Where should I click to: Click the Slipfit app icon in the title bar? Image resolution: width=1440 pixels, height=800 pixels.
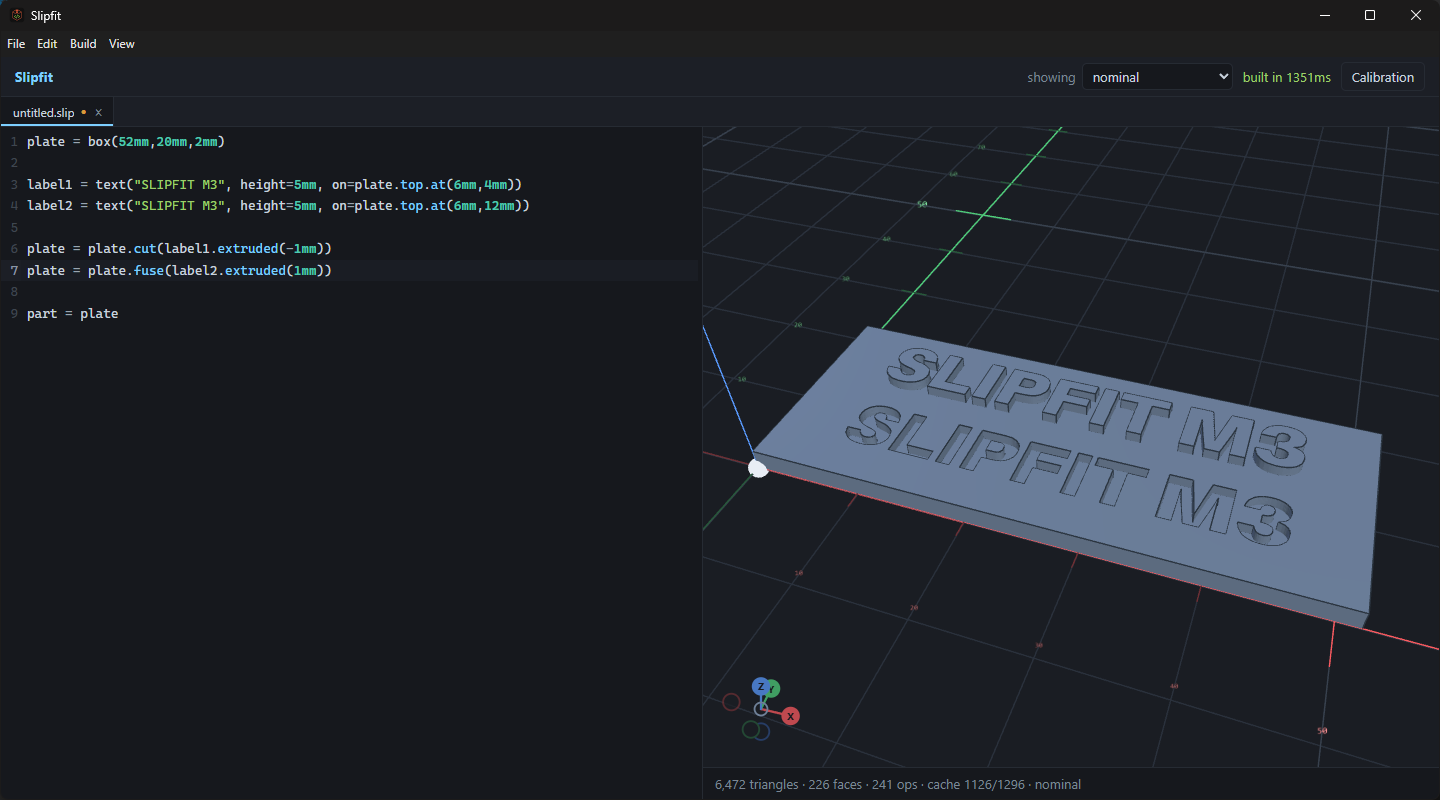tap(16, 15)
